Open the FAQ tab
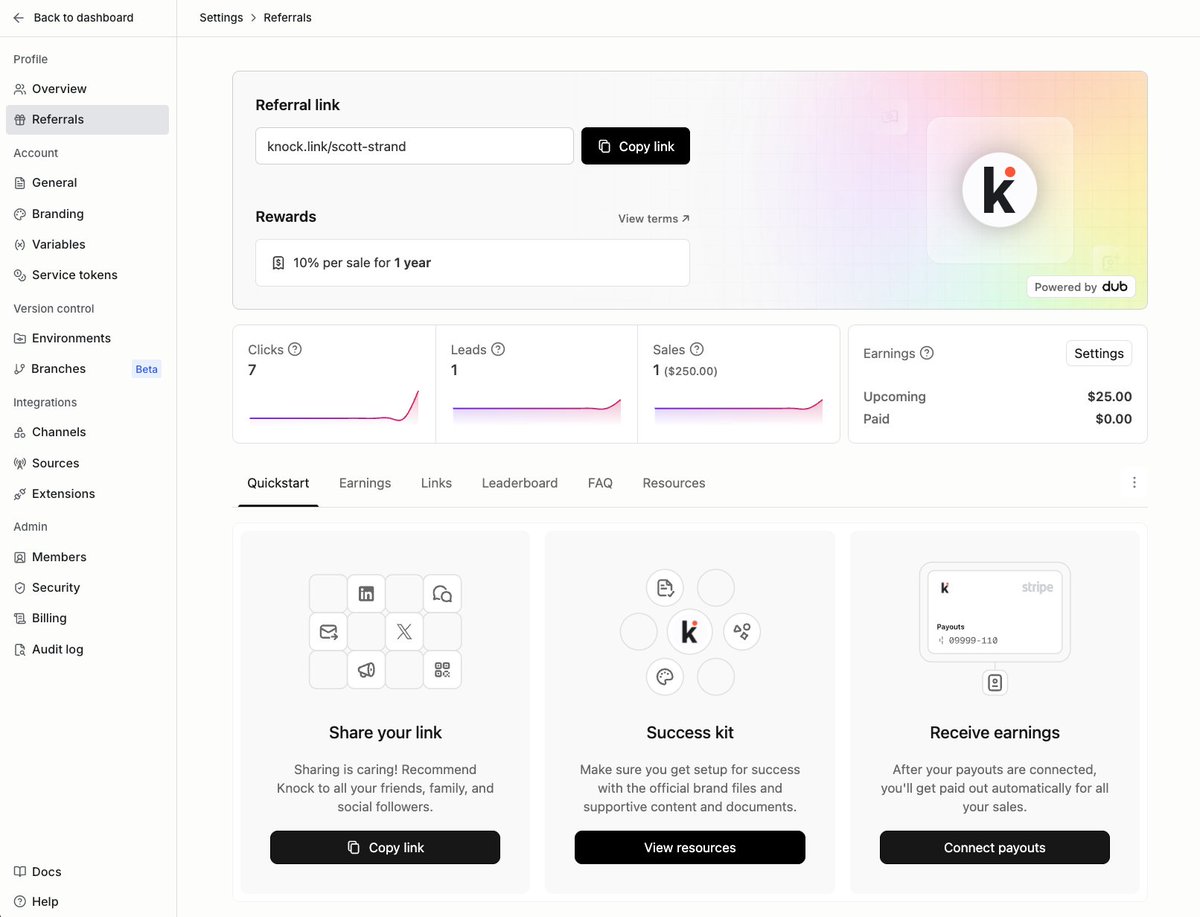Viewport: 1200px width, 917px height. pyautogui.click(x=600, y=483)
